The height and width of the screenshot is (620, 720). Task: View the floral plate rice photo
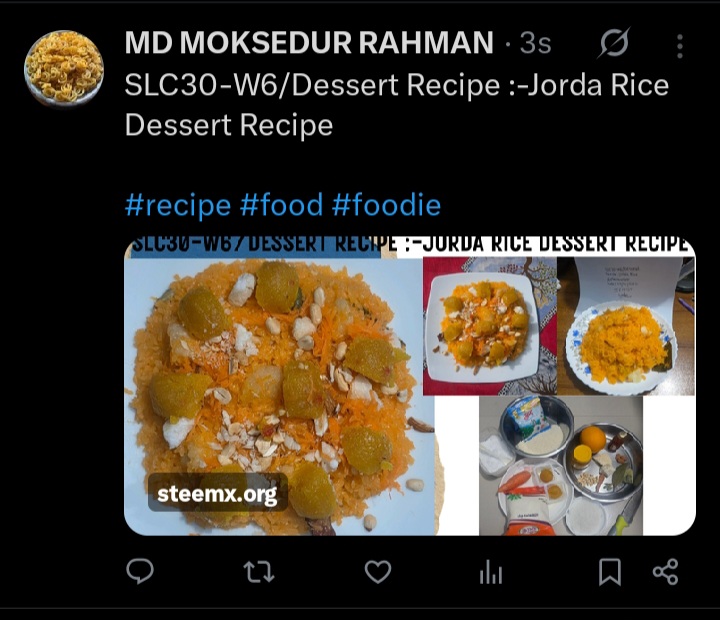(626, 326)
